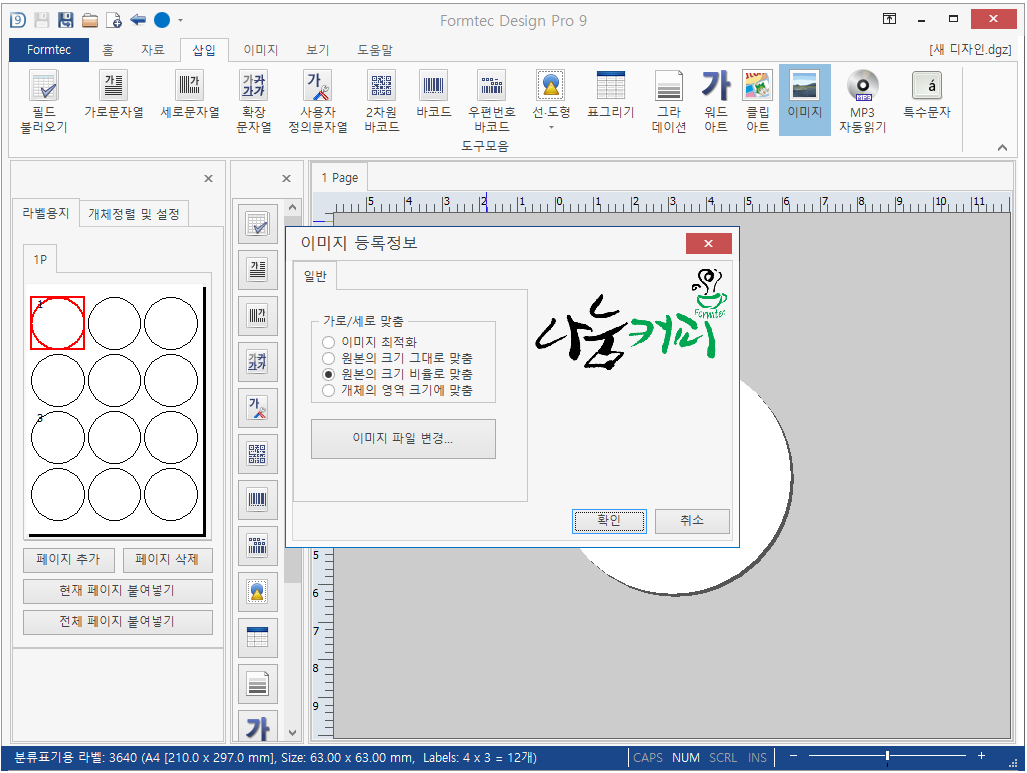Open the 이미지 ribbon tab
Viewport: 1027px width, 773px height.
coord(261,50)
